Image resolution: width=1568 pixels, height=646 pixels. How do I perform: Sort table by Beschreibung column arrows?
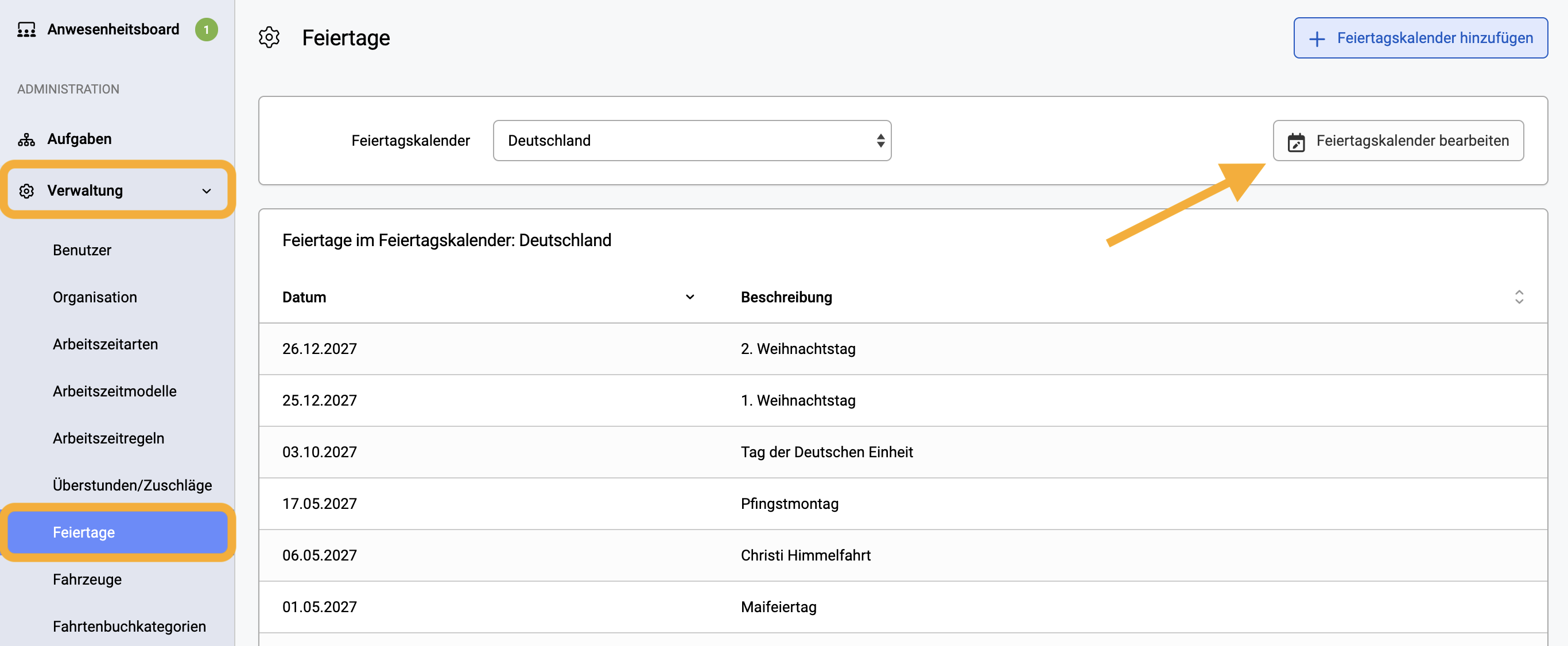[x=1519, y=297]
